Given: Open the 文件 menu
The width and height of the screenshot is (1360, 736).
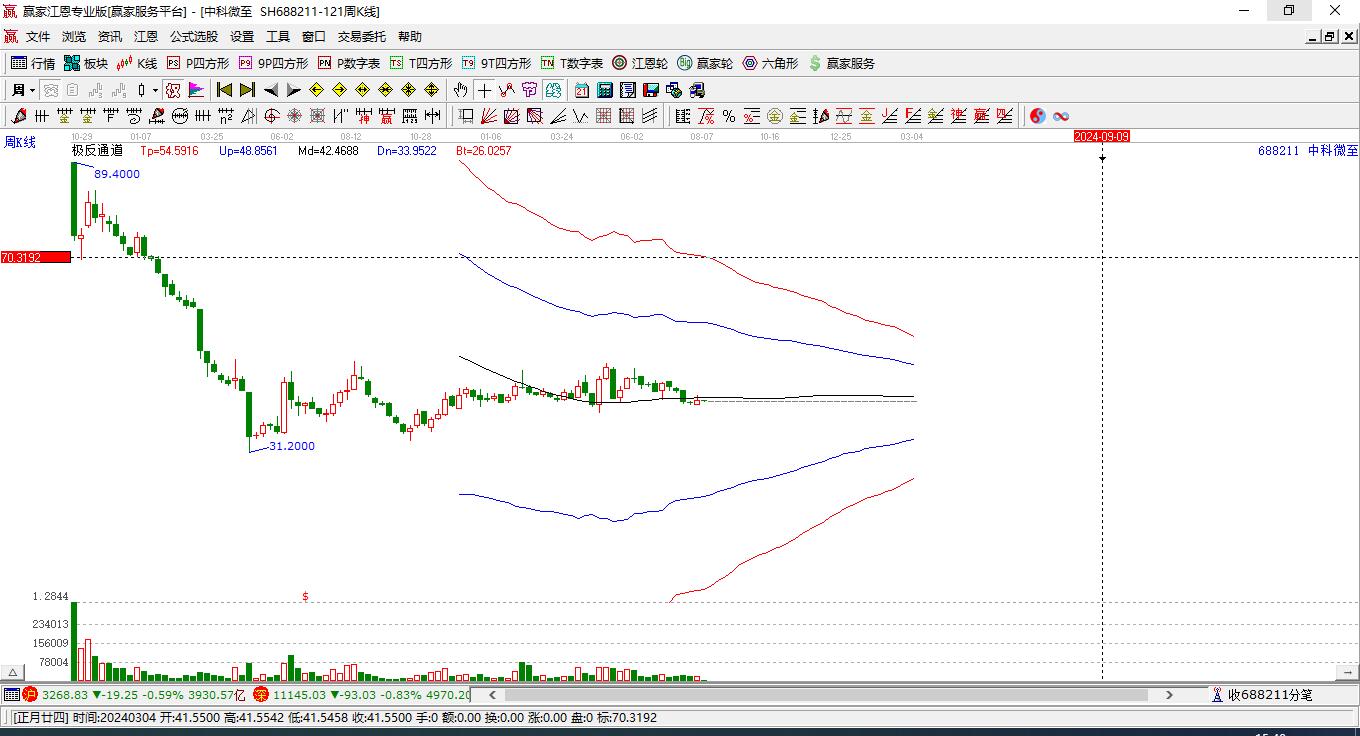Looking at the screenshot, I should point(38,37).
